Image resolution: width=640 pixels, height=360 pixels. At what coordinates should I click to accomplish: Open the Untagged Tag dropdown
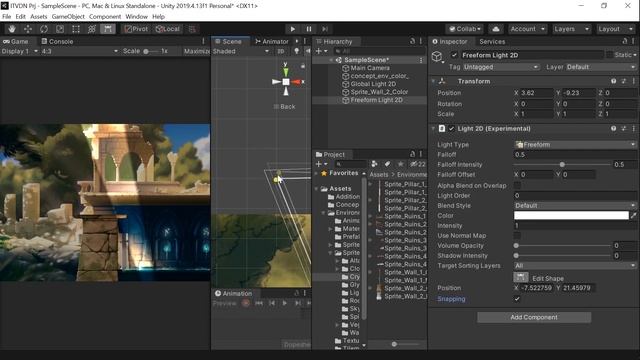pyautogui.click(x=501, y=67)
